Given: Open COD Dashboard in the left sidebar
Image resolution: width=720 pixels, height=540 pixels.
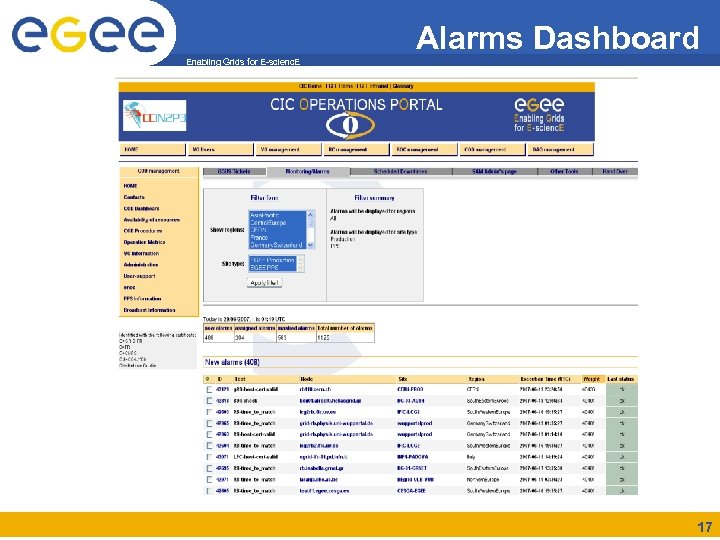Looking at the screenshot, I should tap(141, 209).
